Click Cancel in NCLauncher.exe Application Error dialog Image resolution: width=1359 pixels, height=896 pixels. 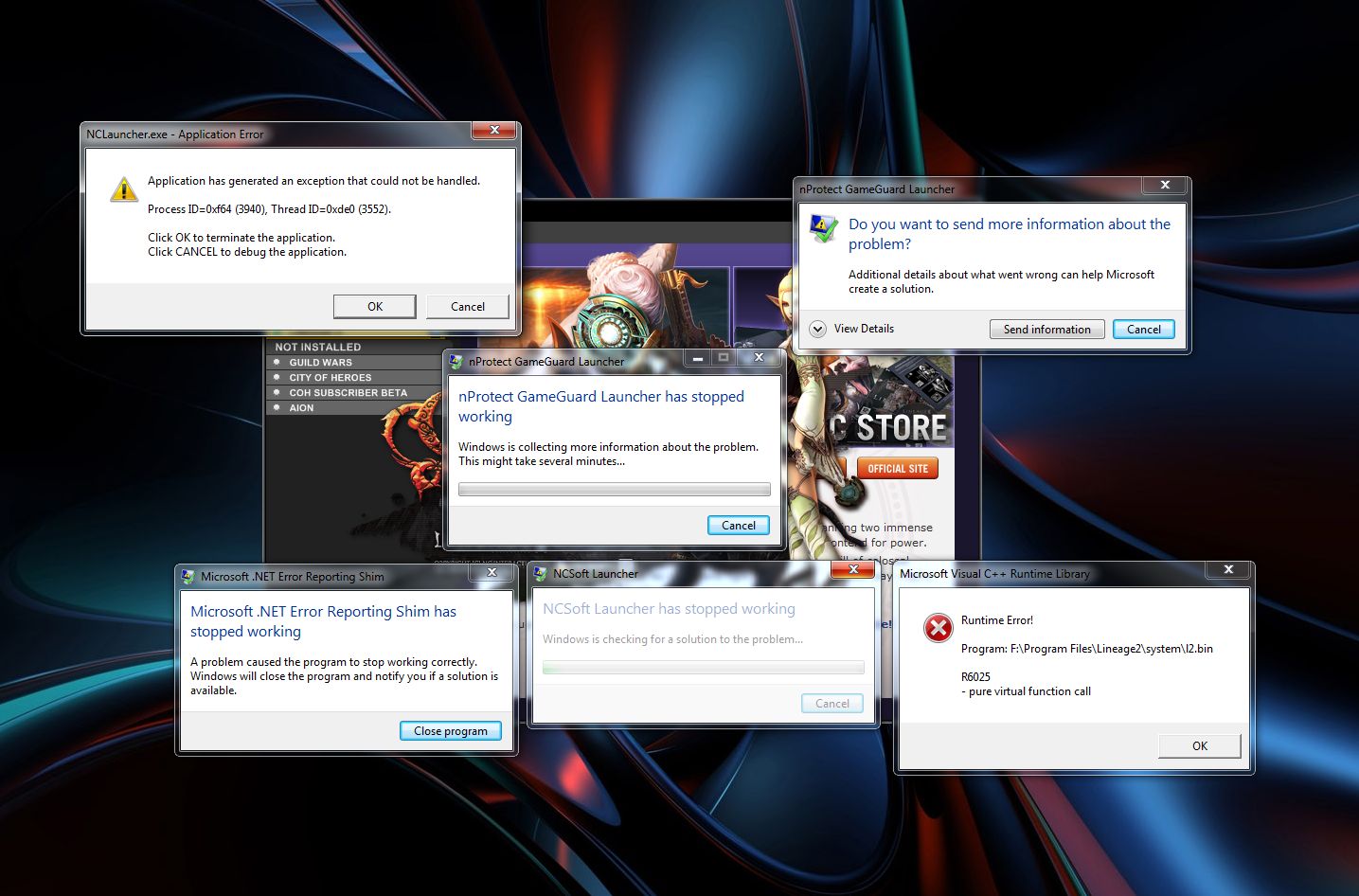click(467, 306)
